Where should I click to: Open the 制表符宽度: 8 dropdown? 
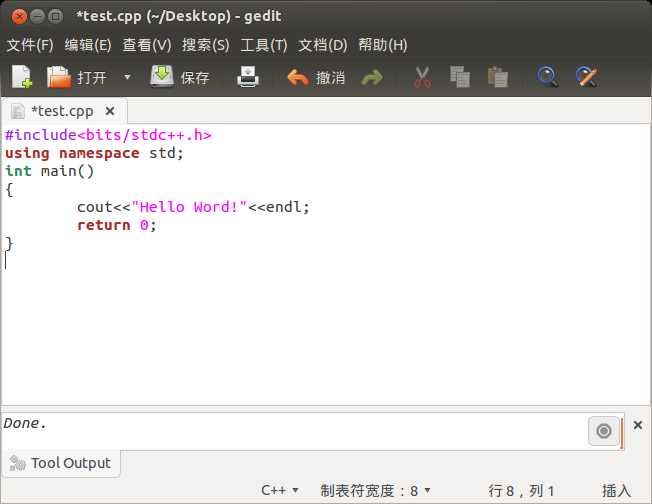(x=375, y=490)
